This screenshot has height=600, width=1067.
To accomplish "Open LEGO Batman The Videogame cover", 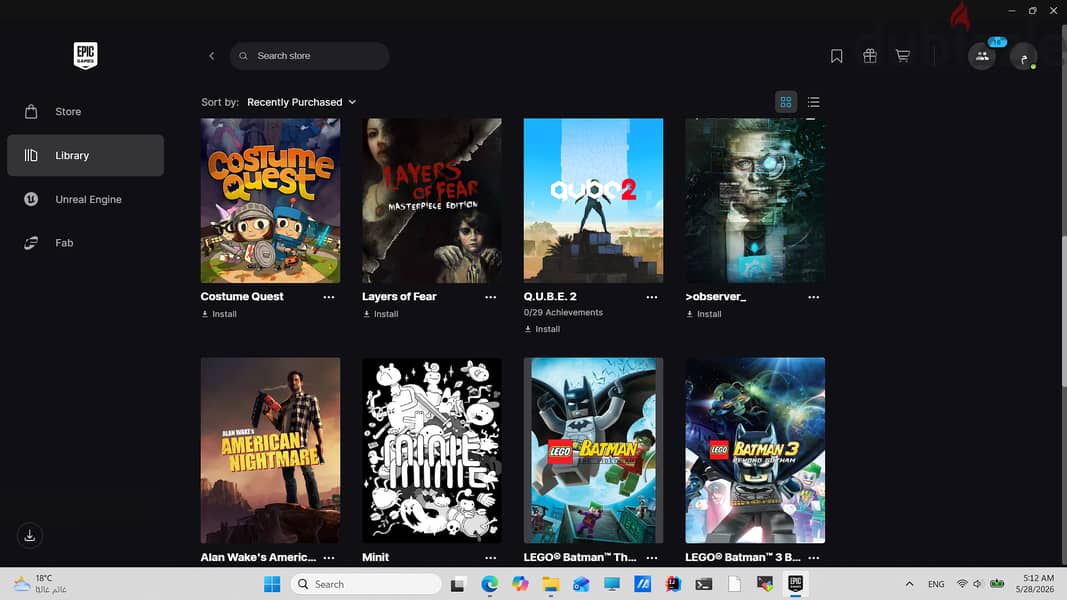I will coord(593,450).
